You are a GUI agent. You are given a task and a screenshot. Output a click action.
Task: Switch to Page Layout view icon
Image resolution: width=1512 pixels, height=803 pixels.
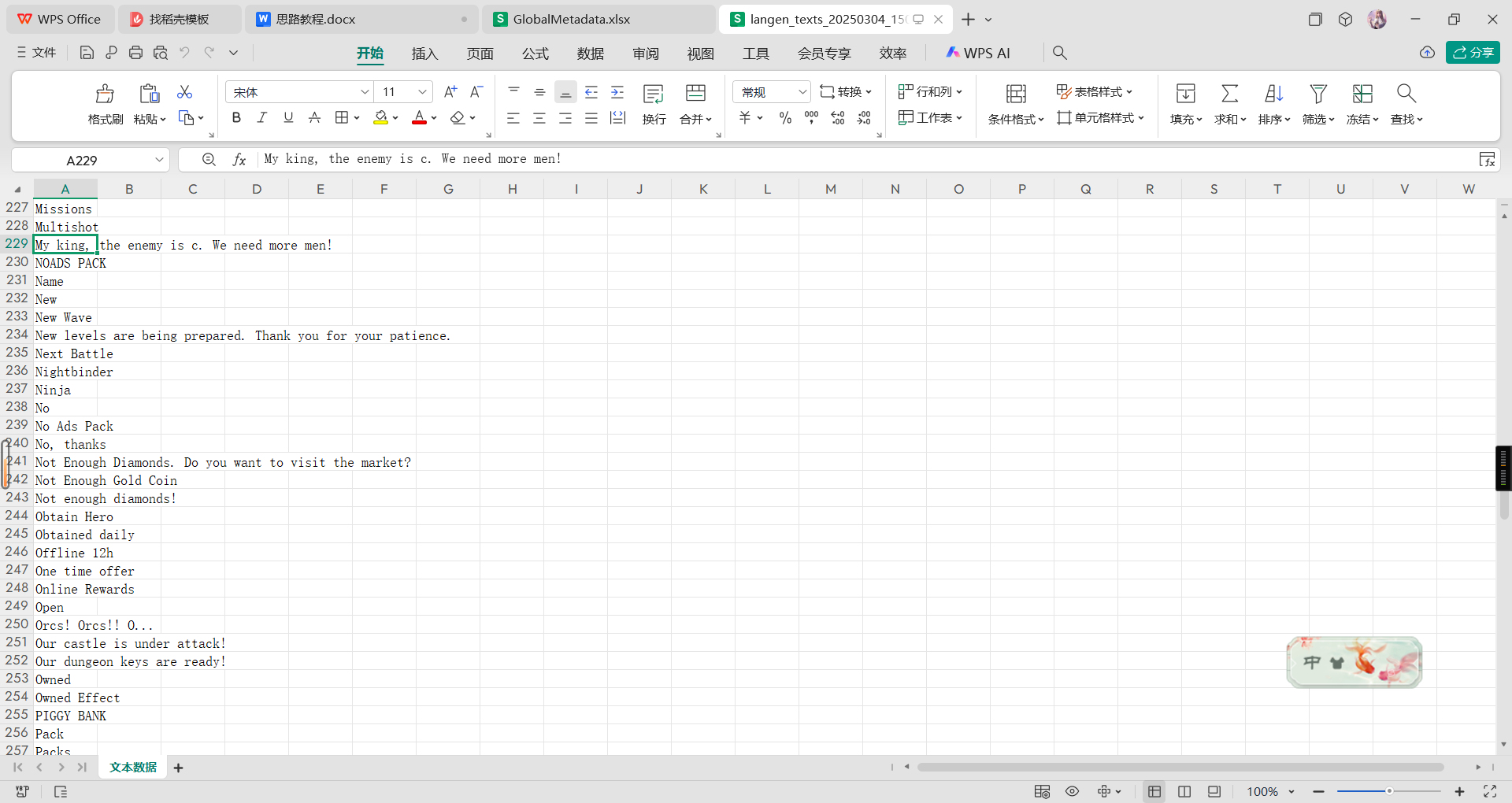click(1184, 792)
